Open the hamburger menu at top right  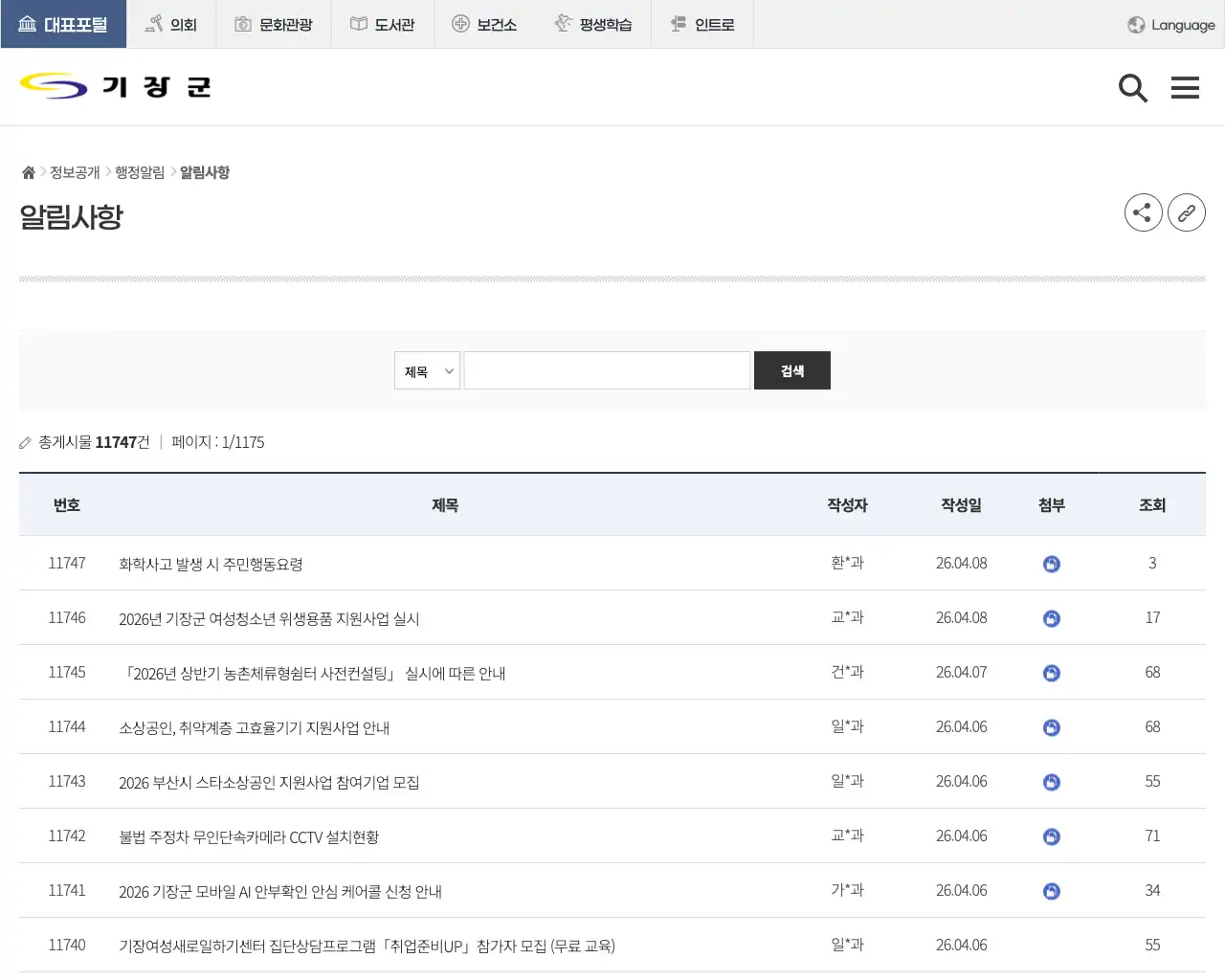[1185, 87]
